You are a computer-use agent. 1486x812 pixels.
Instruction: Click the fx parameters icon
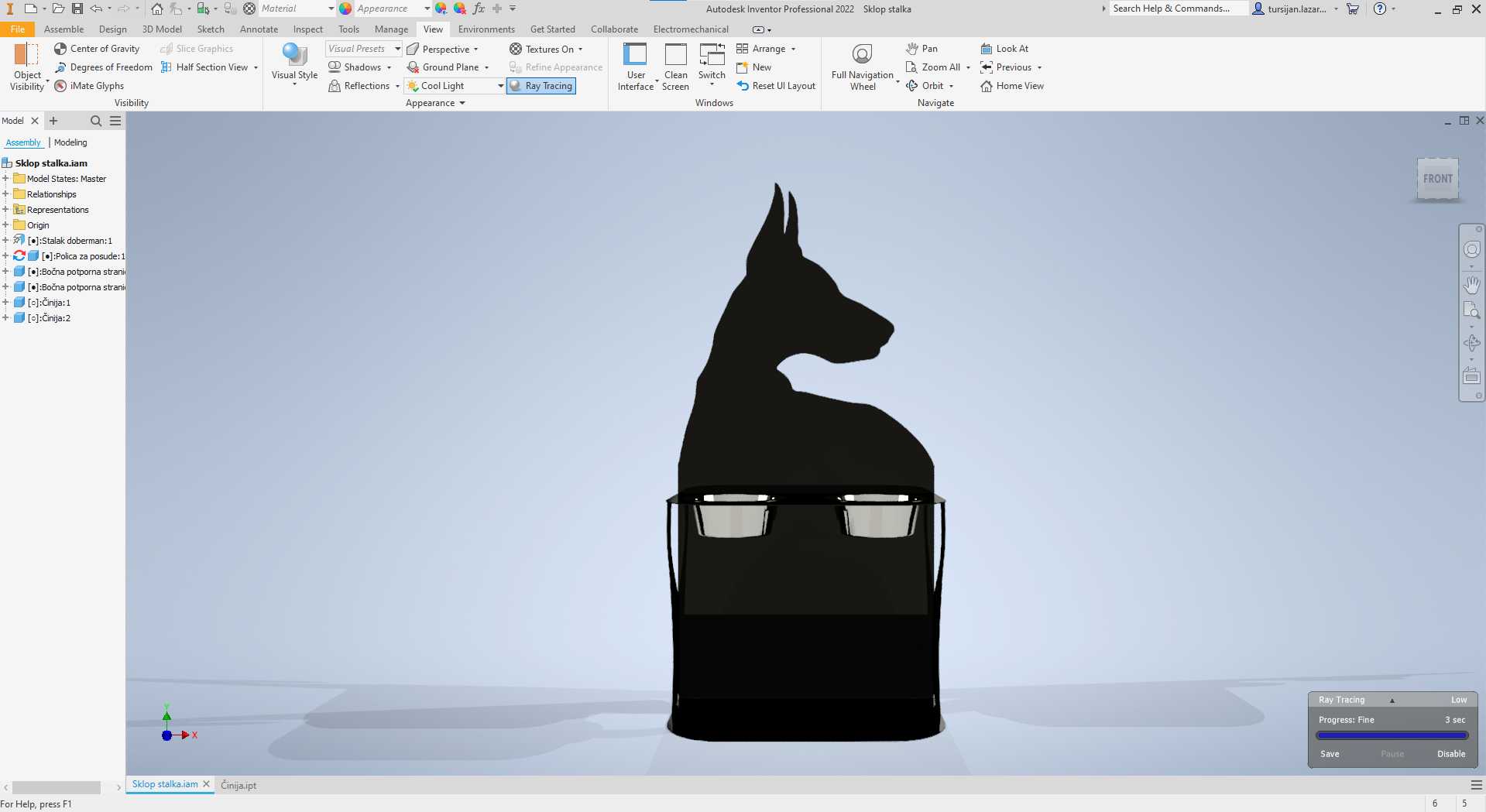479,9
